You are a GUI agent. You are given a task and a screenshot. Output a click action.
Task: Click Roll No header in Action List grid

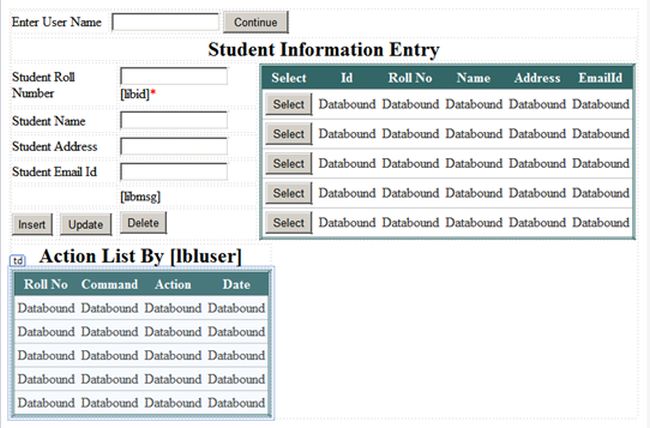(x=46, y=284)
